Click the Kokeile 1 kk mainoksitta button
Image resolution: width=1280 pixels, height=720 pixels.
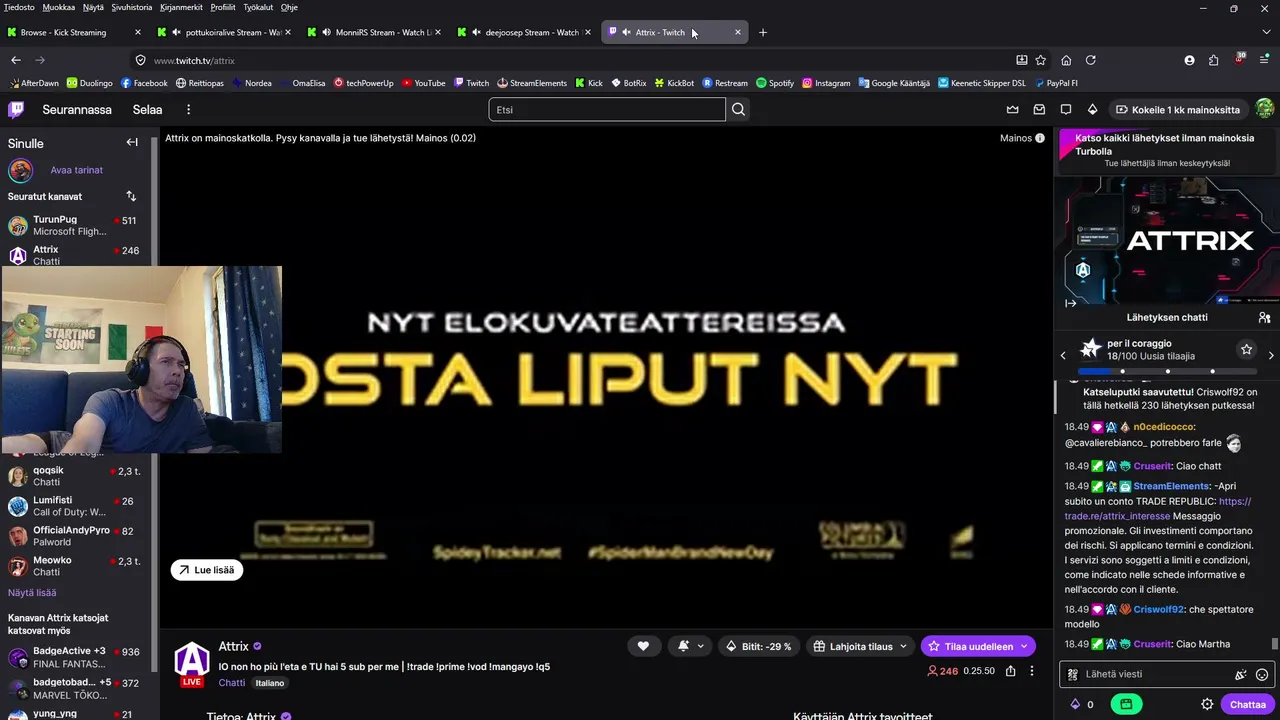[1178, 110]
